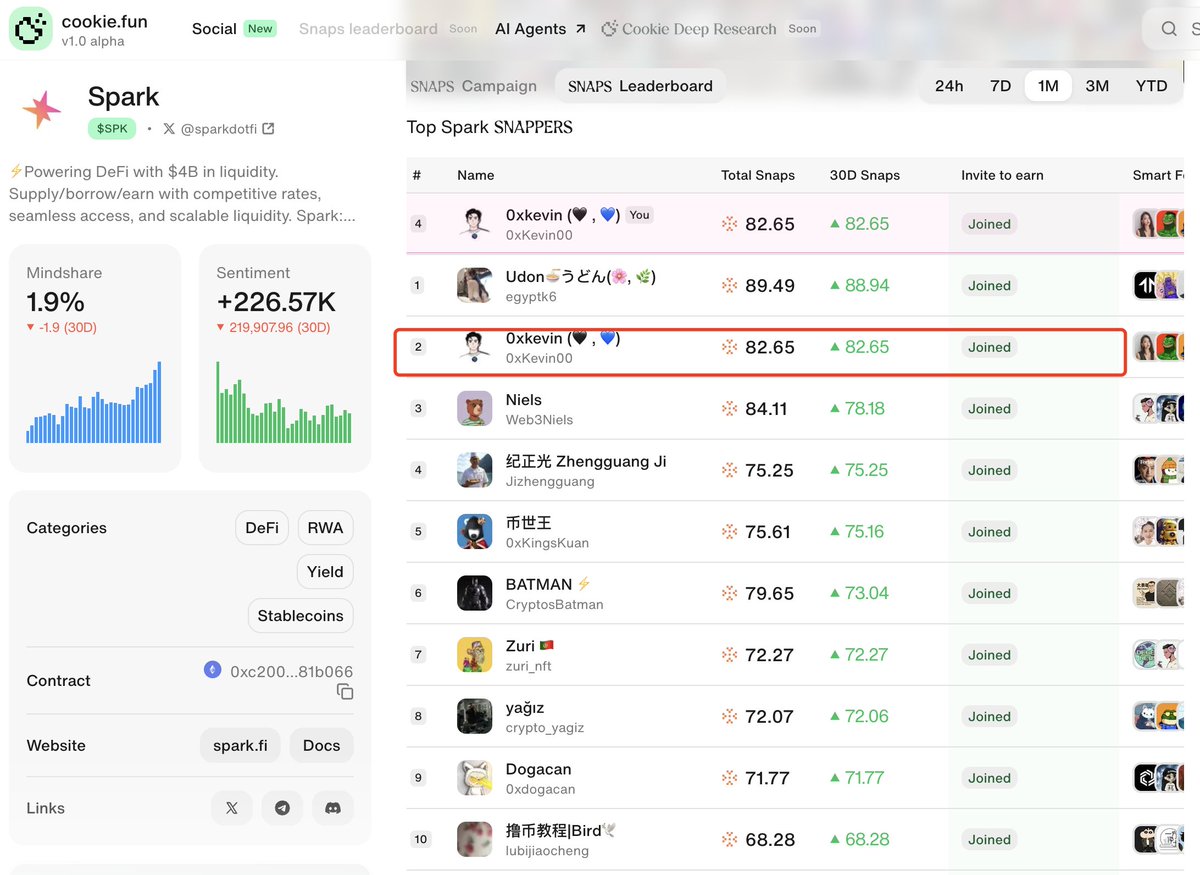1200x875 pixels.
Task: Click crypto_yagiz's avatar
Action: pyautogui.click(x=474, y=716)
